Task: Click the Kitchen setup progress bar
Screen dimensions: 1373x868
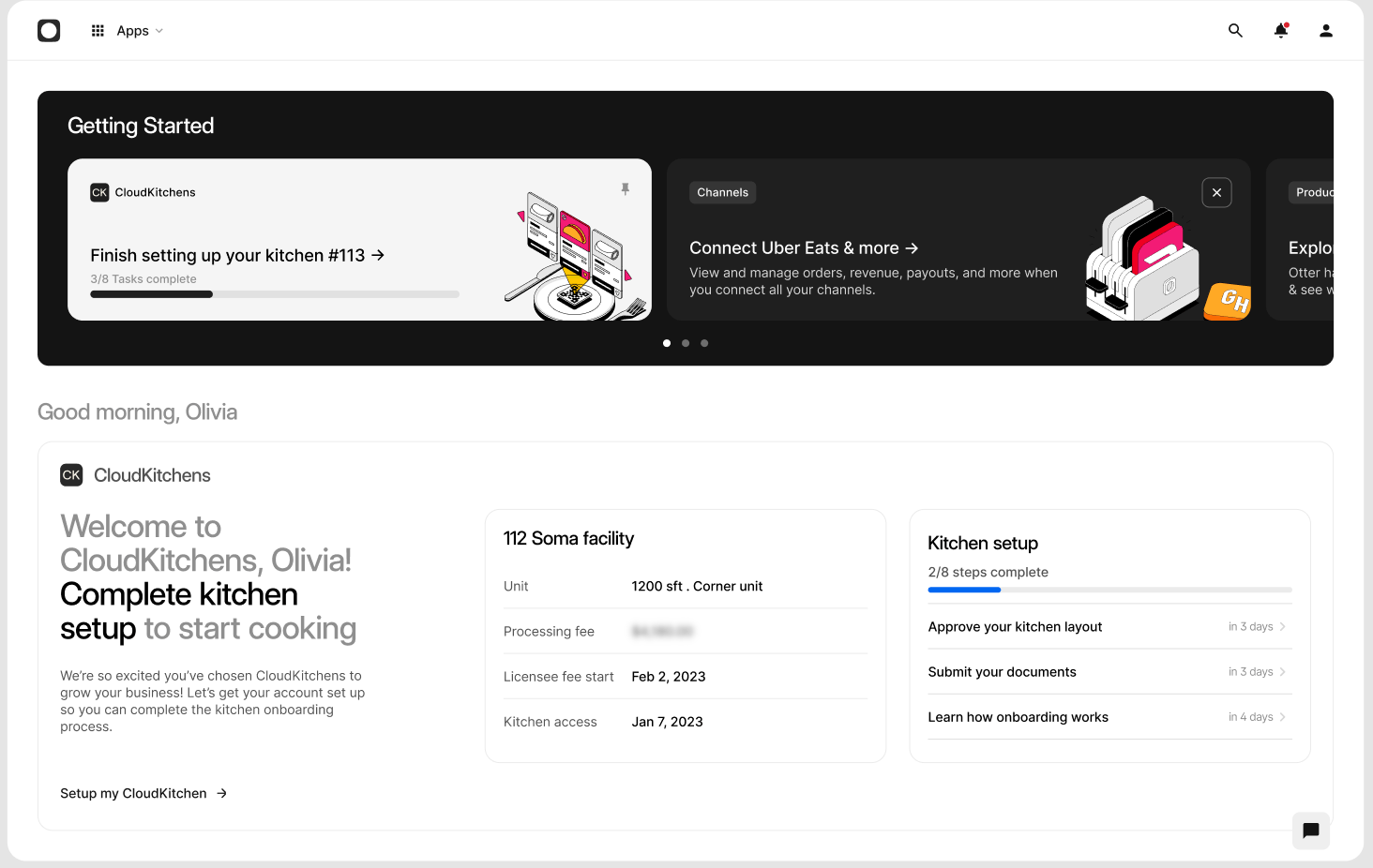Action: [x=1109, y=590]
